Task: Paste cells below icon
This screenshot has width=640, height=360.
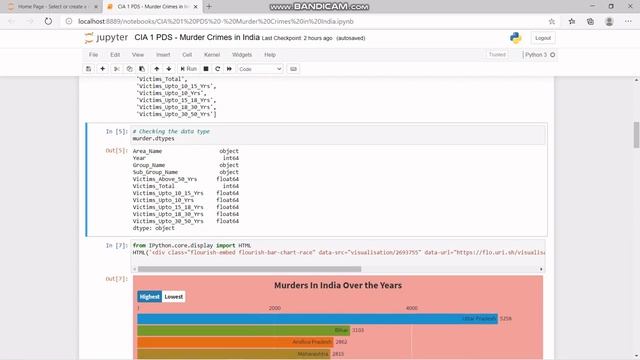Action: [x=142, y=69]
